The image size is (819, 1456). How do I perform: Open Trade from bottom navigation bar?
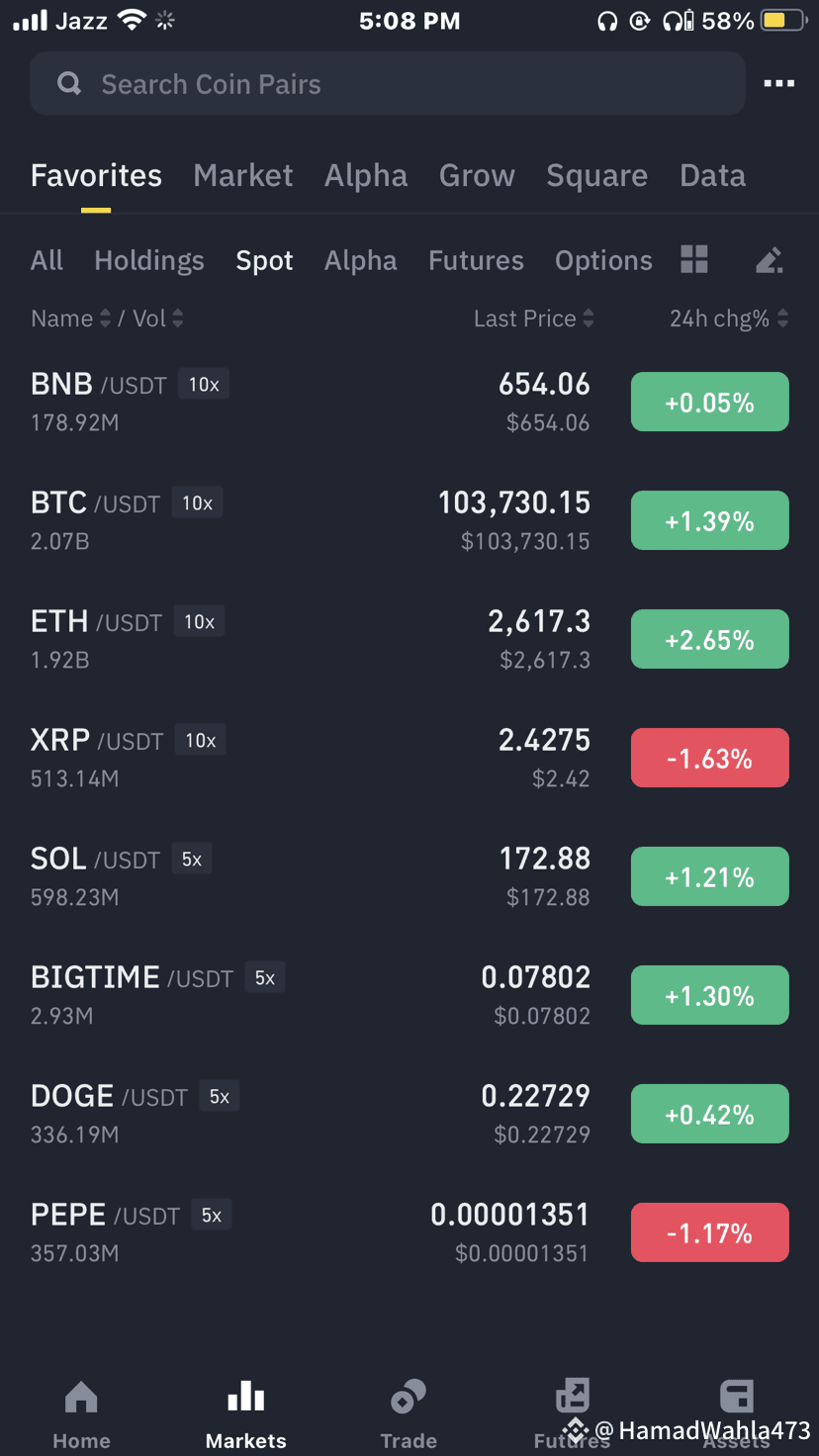point(409,1414)
